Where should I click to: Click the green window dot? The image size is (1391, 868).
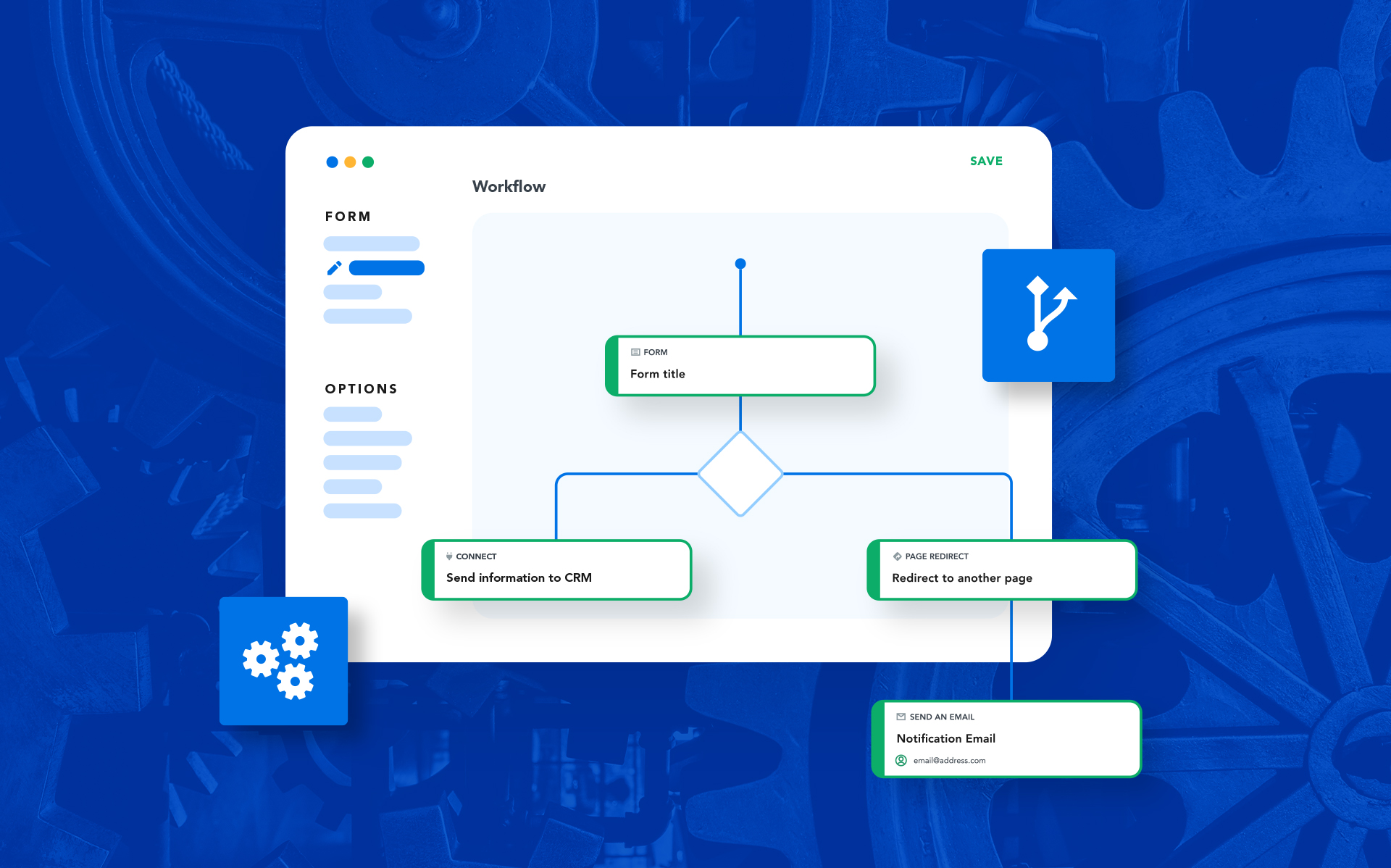(x=368, y=162)
